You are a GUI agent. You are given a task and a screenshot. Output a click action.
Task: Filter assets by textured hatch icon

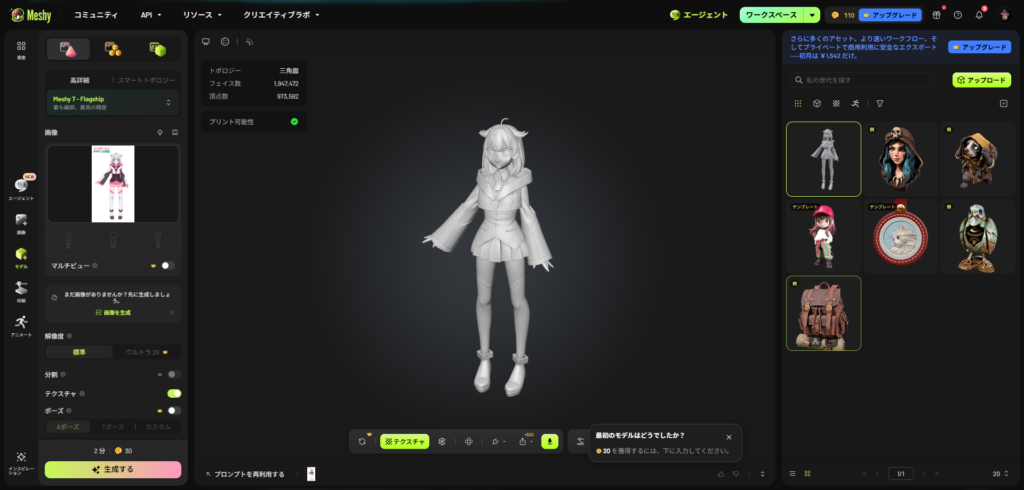click(836, 103)
